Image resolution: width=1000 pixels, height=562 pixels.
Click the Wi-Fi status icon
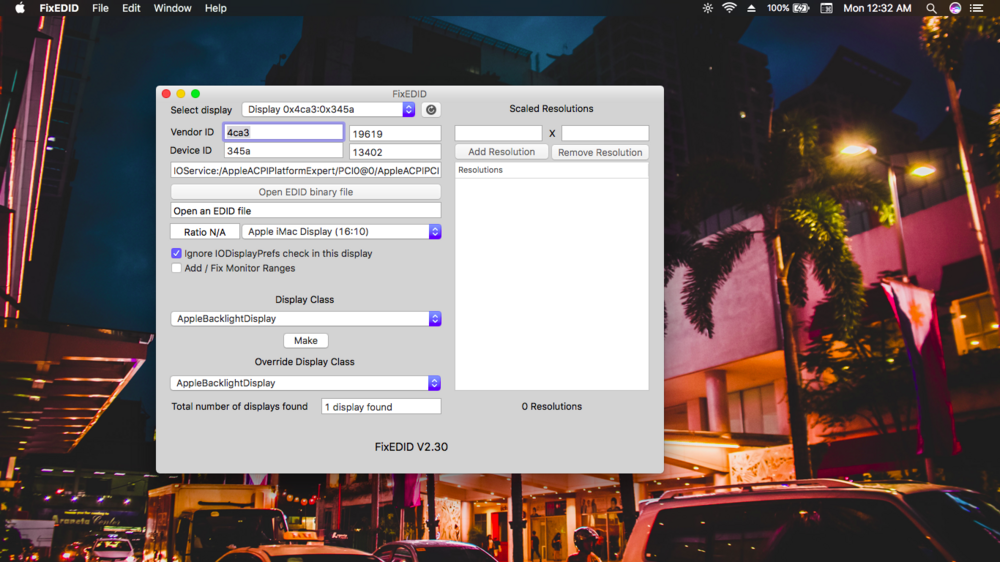[730, 8]
